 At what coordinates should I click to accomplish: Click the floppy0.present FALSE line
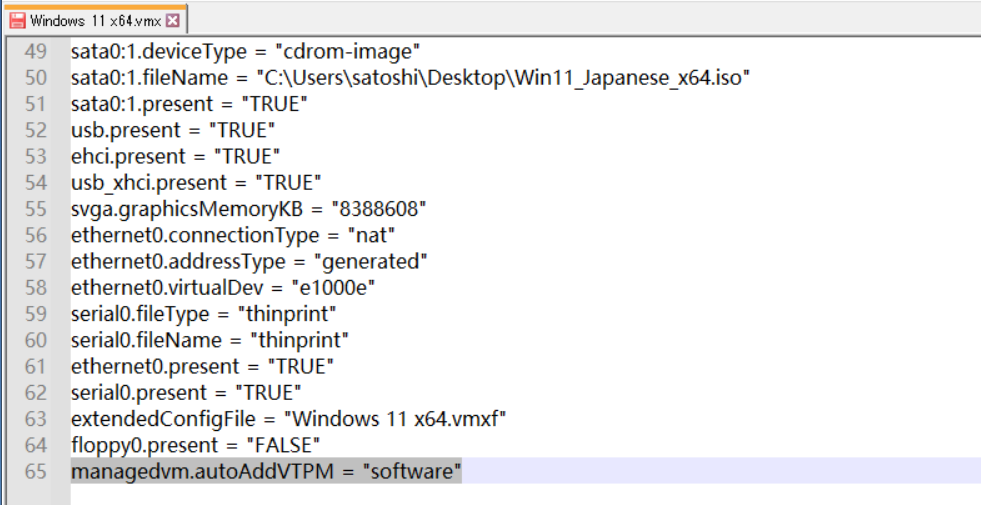(196, 446)
